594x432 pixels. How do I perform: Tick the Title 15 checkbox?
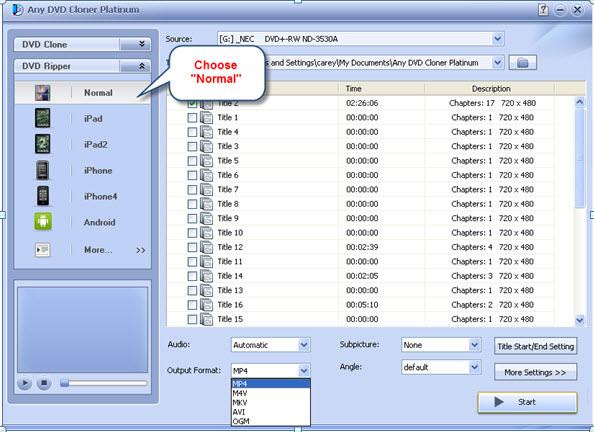[x=192, y=319]
